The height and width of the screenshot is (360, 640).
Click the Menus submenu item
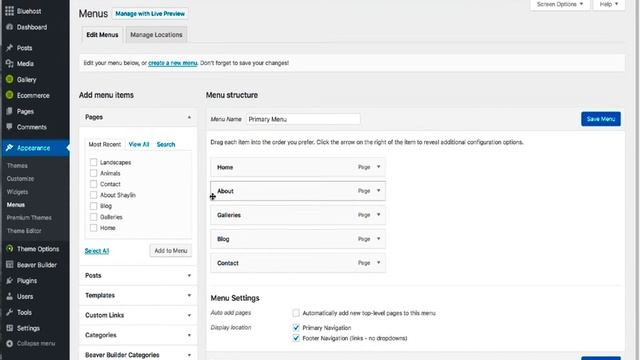[16, 205]
